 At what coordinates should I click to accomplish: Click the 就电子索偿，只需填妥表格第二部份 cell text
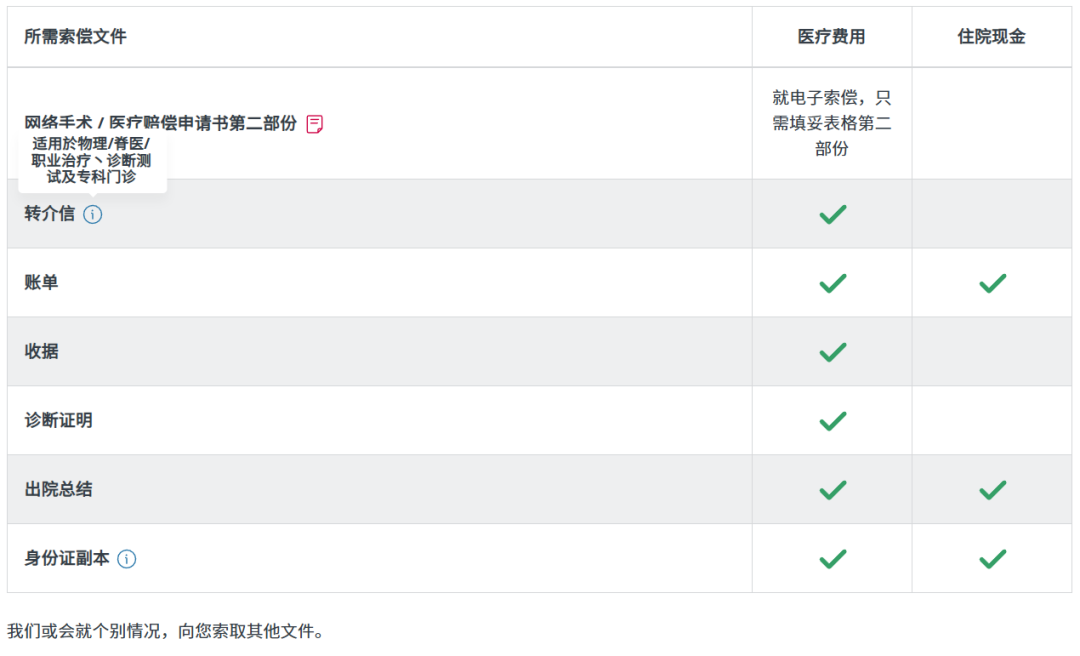click(x=831, y=123)
